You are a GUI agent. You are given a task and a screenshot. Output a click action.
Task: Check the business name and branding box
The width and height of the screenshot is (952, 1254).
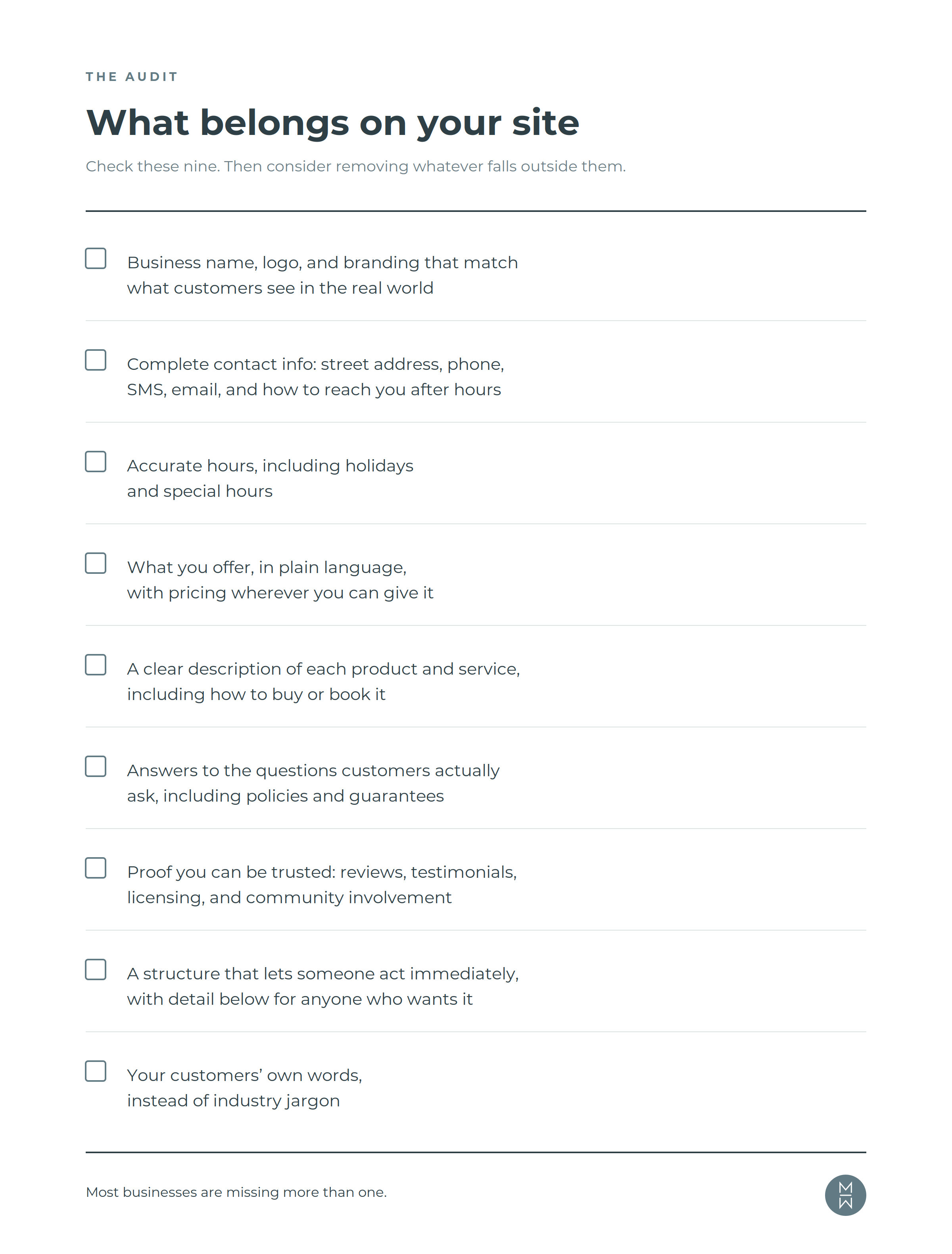[x=96, y=258]
